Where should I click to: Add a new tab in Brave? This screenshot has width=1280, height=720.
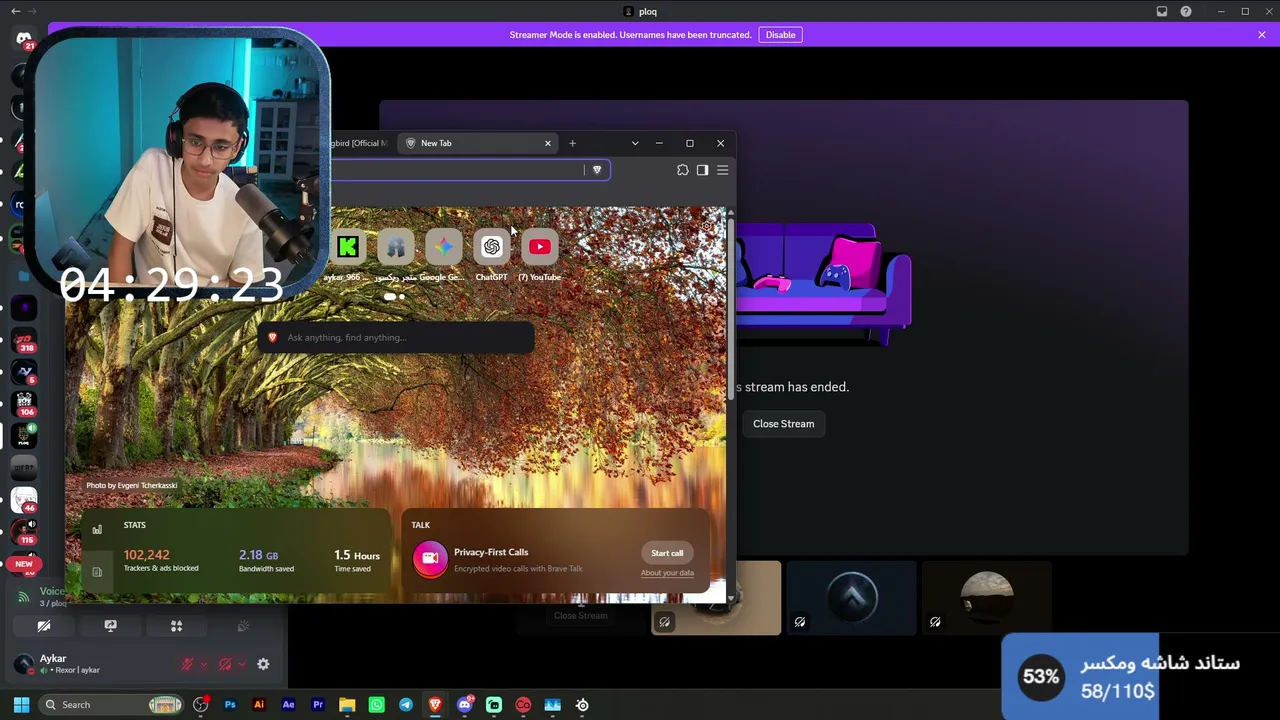[x=572, y=143]
